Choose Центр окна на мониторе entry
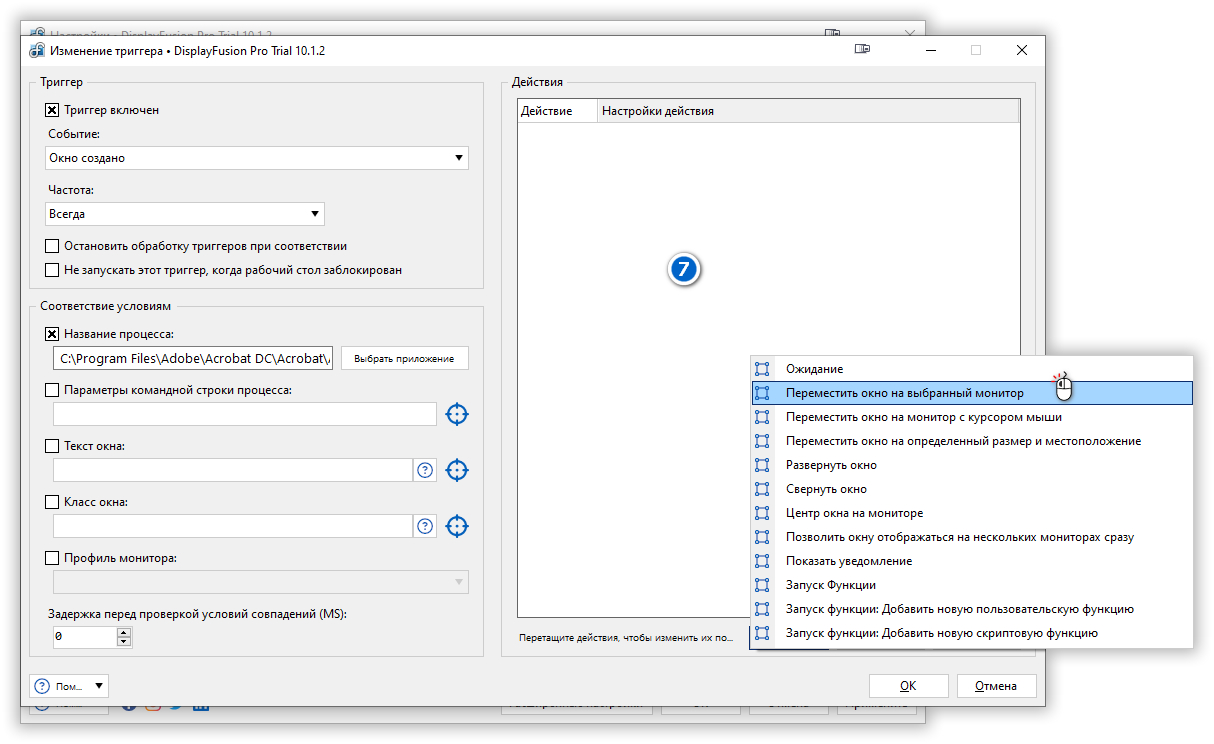 pos(971,513)
